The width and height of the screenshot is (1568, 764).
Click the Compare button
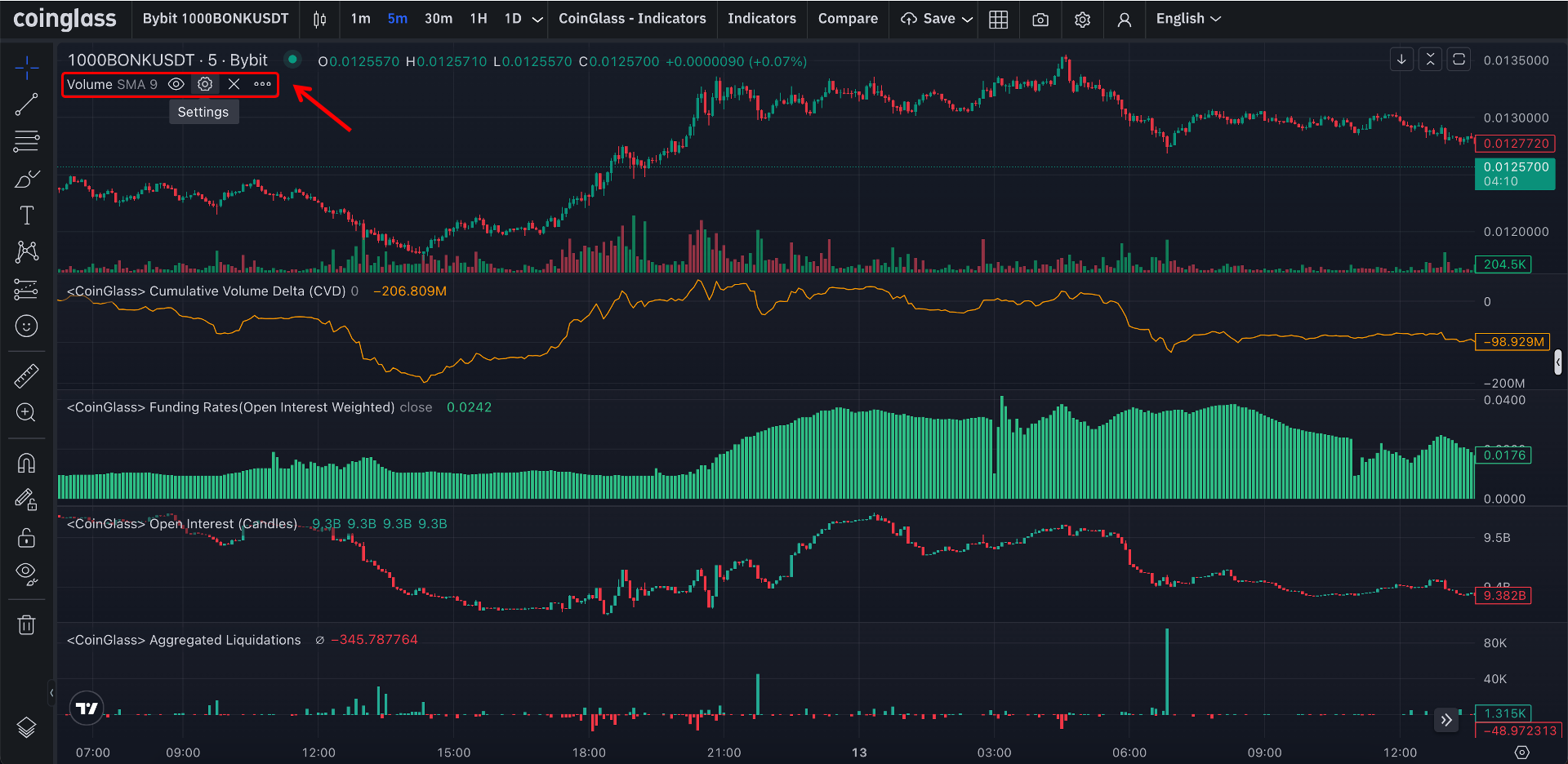pyautogui.click(x=848, y=19)
